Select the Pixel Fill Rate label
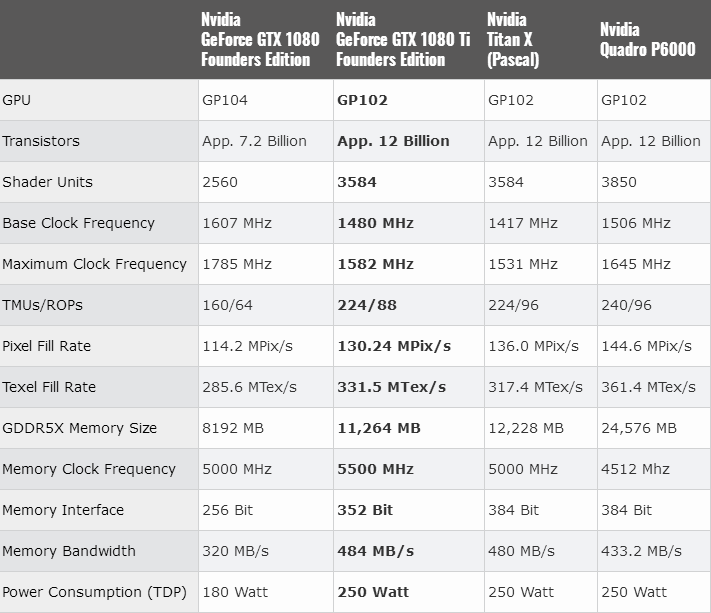This screenshot has height=613, width=711. tap(47, 346)
